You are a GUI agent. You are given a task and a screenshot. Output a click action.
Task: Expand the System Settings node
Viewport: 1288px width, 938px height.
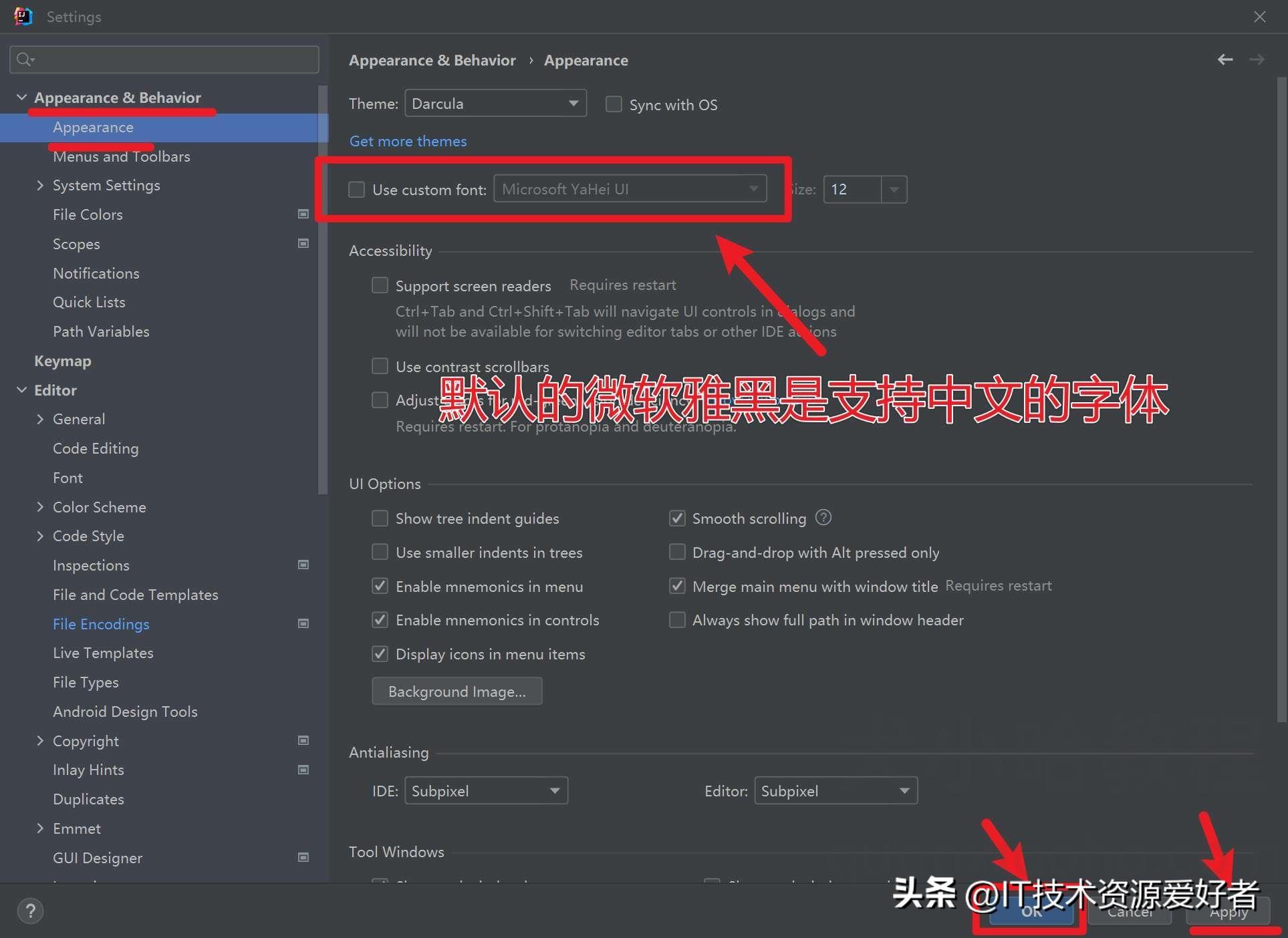click(40, 185)
